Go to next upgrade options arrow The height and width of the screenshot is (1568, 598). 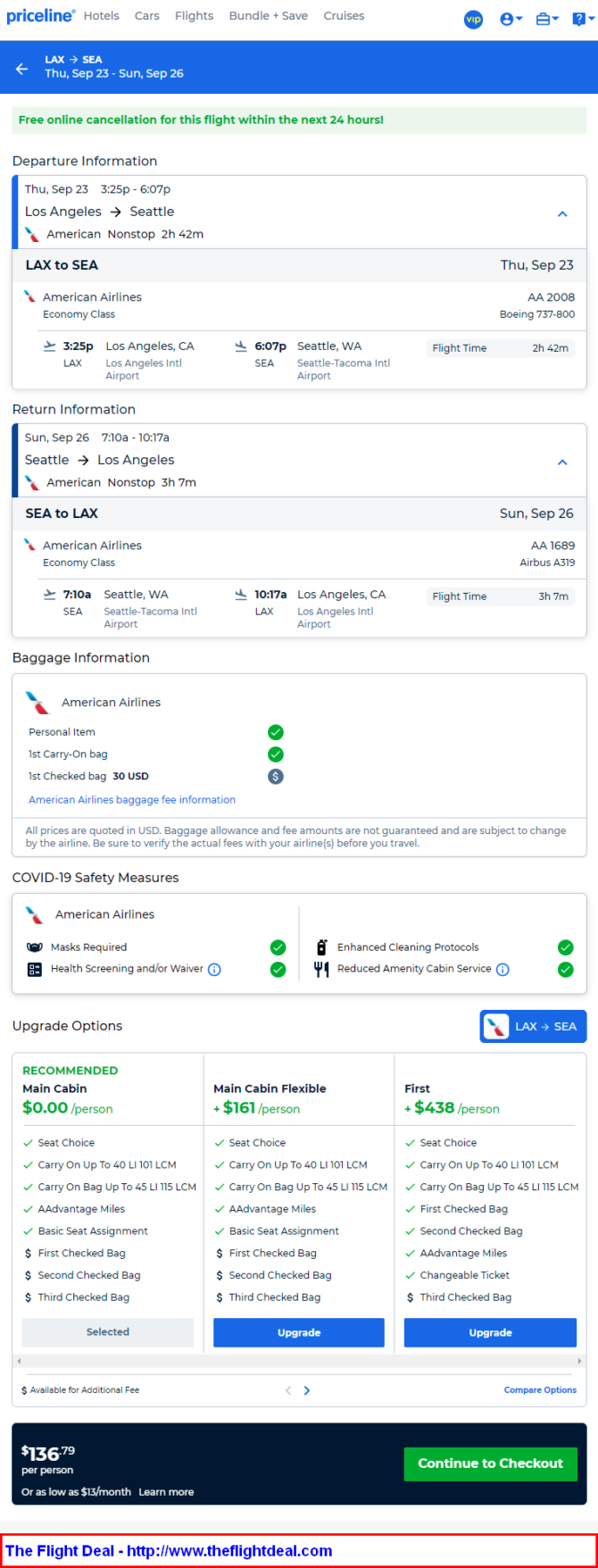pyautogui.click(x=307, y=1390)
